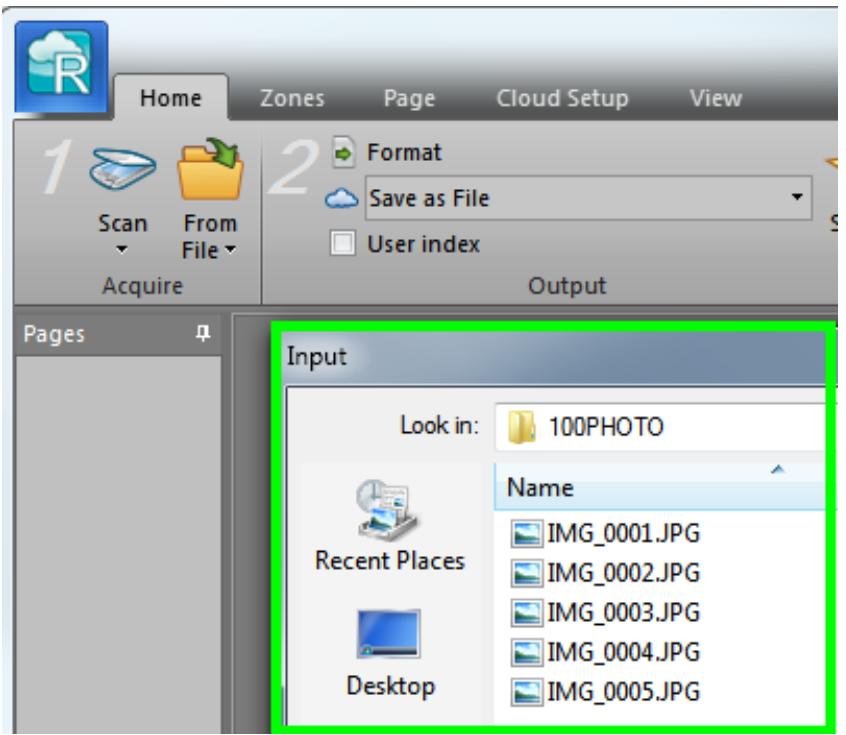Switch to the Page tab
Image resolution: width=846 pixels, height=735 pixels.
[409, 99]
